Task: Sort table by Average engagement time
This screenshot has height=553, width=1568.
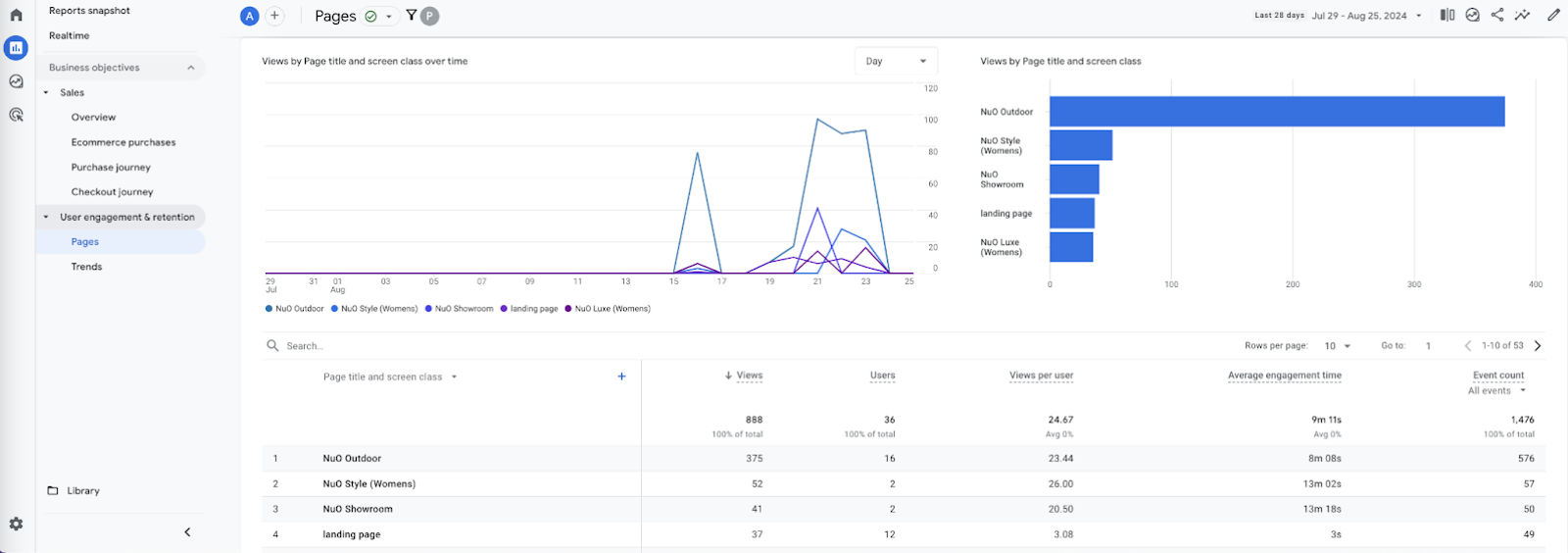Action: click(1285, 376)
